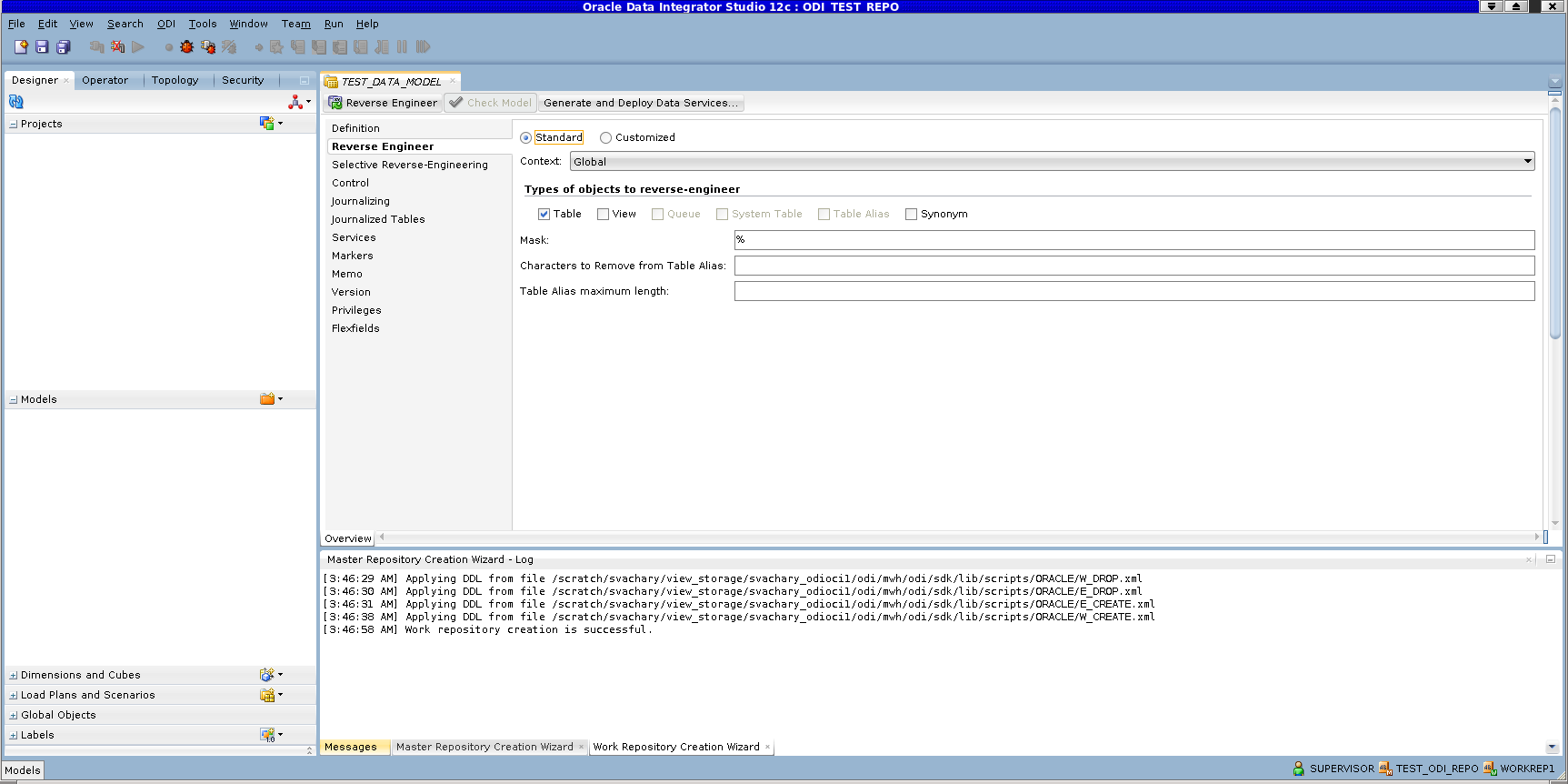Switch to the Operator tab
Screen dimensions: 1568x784
click(x=105, y=80)
